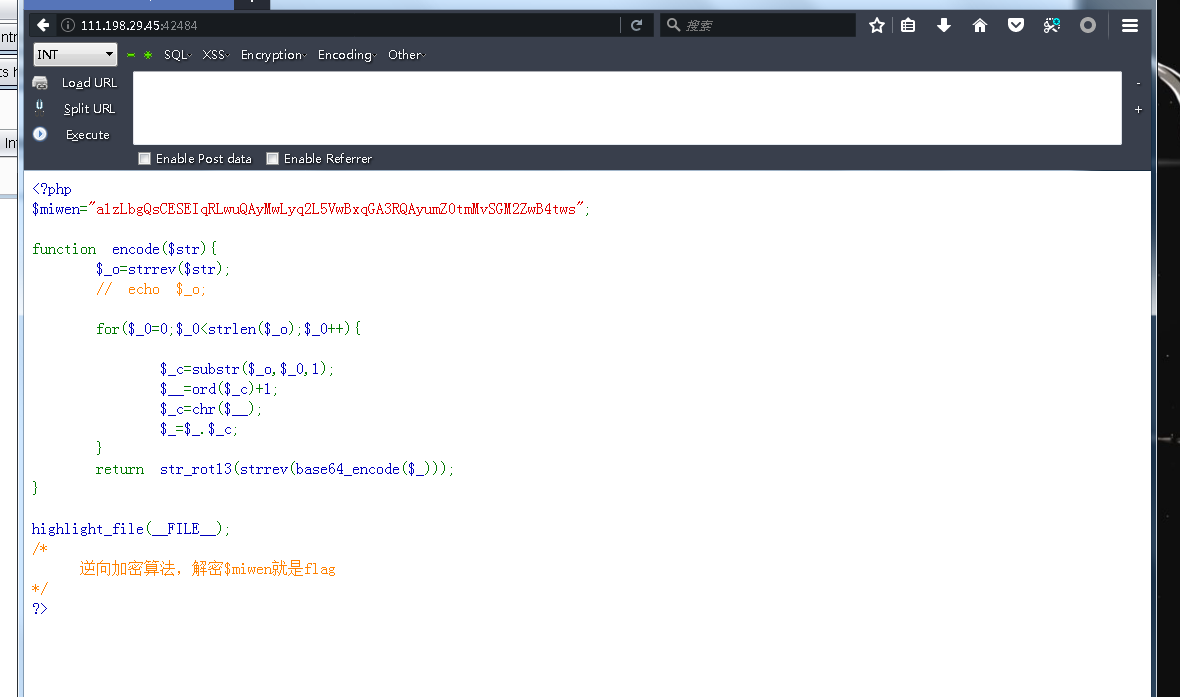This screenshot has width=1180, height=697.
Task: Open the downloads arrow icon
Action: pyautogui.click(x=944, y=26)
